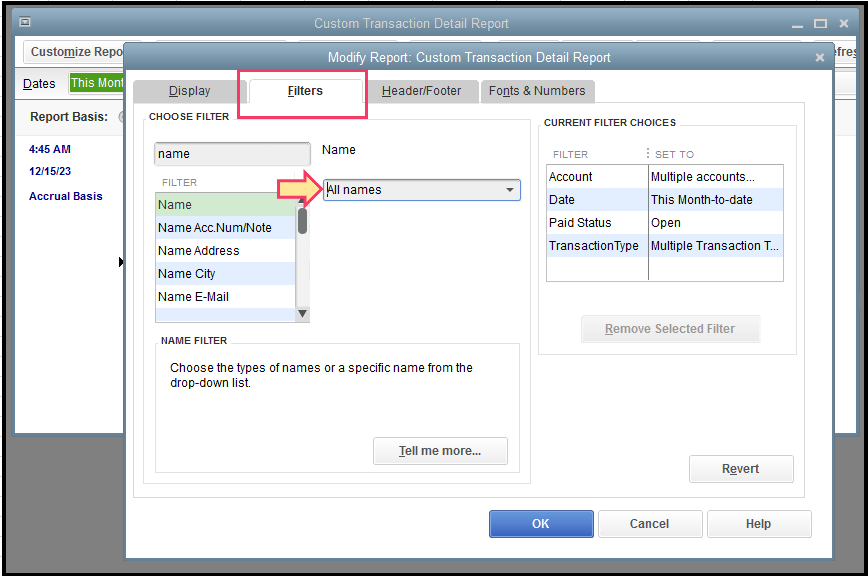Select the Paid Status row in current filters
The width and height of the screenshot is (868, 576).
(x=581, y=223)
